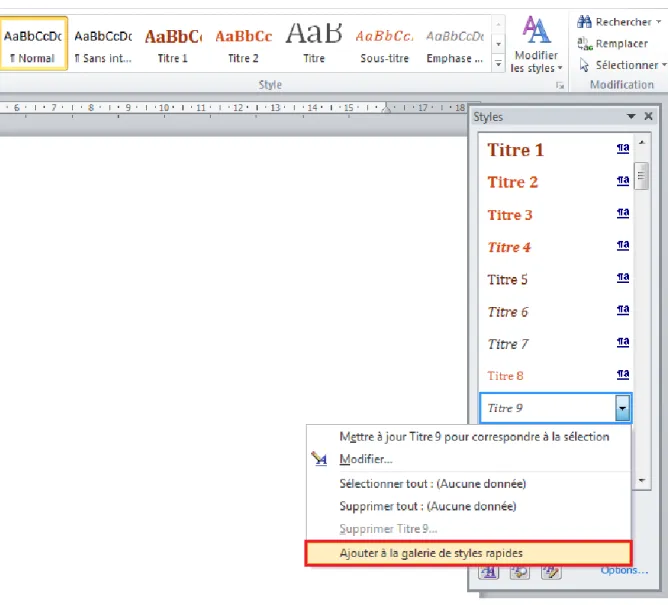The width and height of the screenshot is (668, 605).
Task: Open the Options... link in Styles pane
Action: (x=624, y=570)
